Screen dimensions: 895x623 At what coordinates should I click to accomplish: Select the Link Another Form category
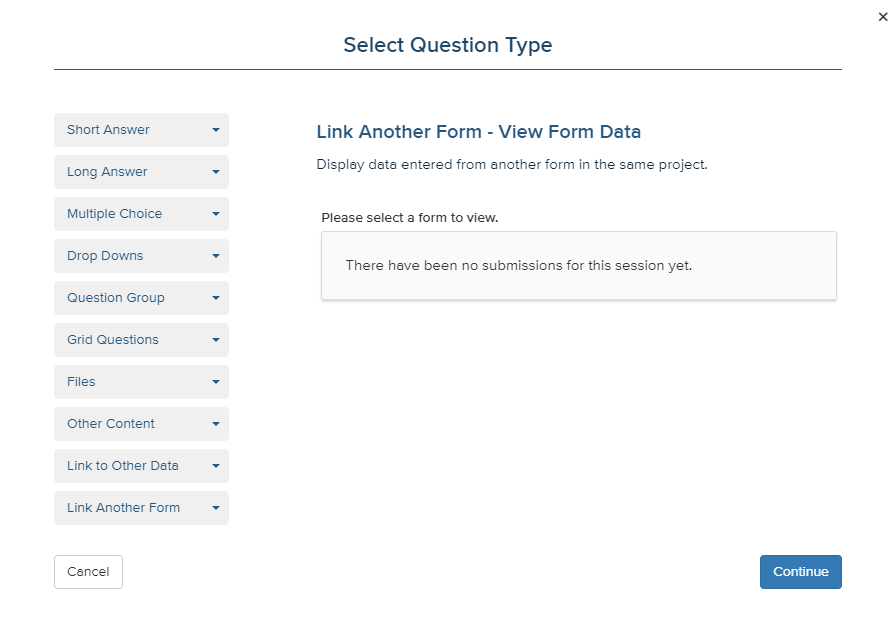coord(142,508)
